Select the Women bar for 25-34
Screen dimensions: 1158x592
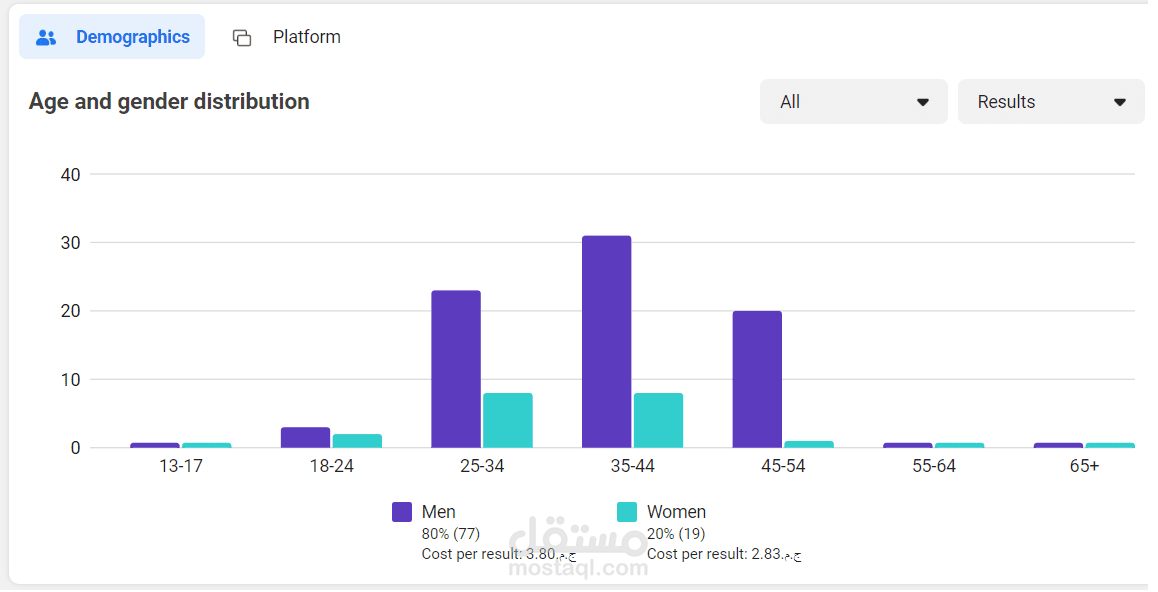point(507,420)
